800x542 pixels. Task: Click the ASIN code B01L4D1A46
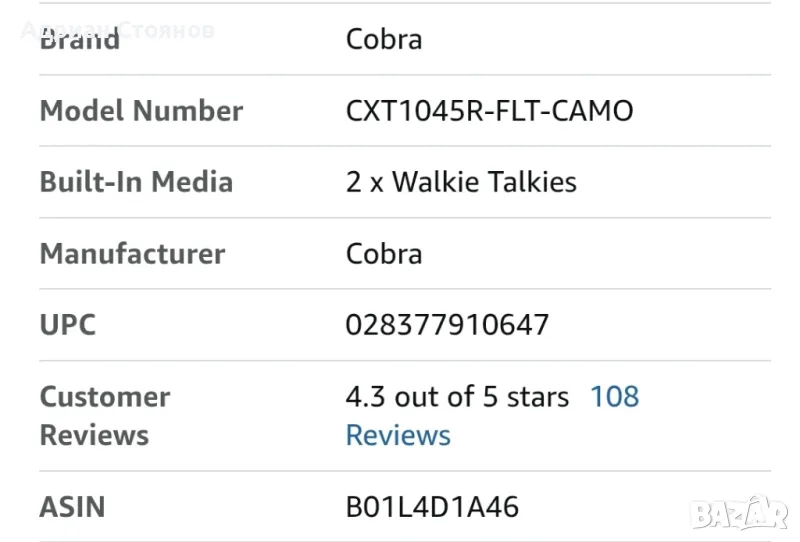[432, 507]
